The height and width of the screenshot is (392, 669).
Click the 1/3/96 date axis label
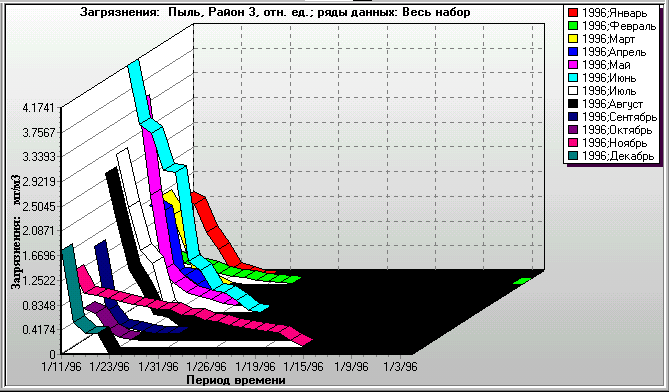[x=400, y=366]
